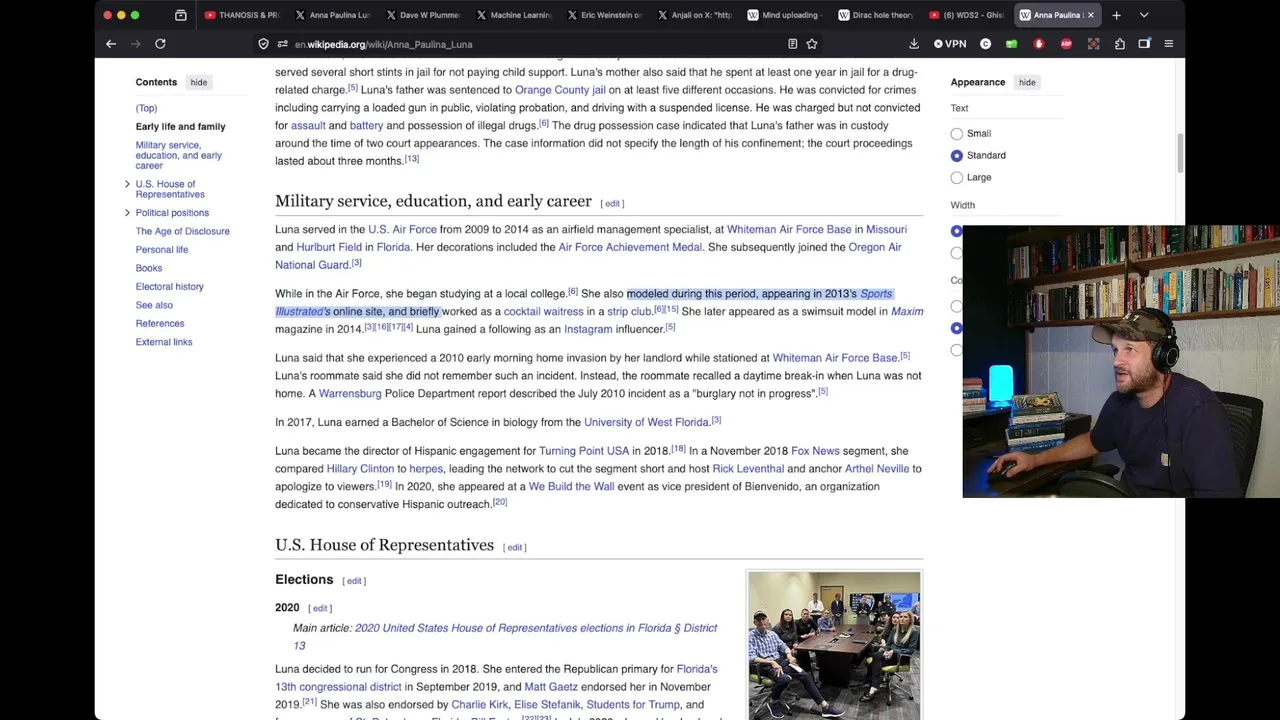Edit the U.S. House of Representatives section
Viewport: 1280px width, 720px height.
pos(515,547)
